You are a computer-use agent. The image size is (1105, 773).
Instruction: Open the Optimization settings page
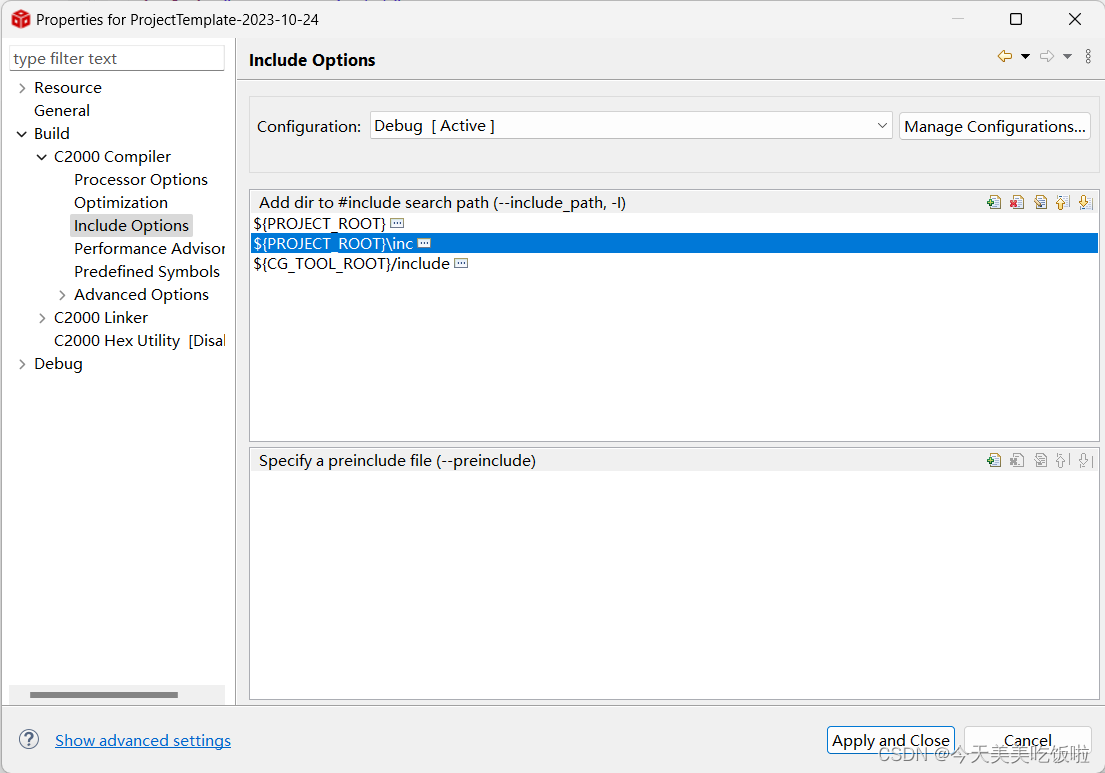121,203
